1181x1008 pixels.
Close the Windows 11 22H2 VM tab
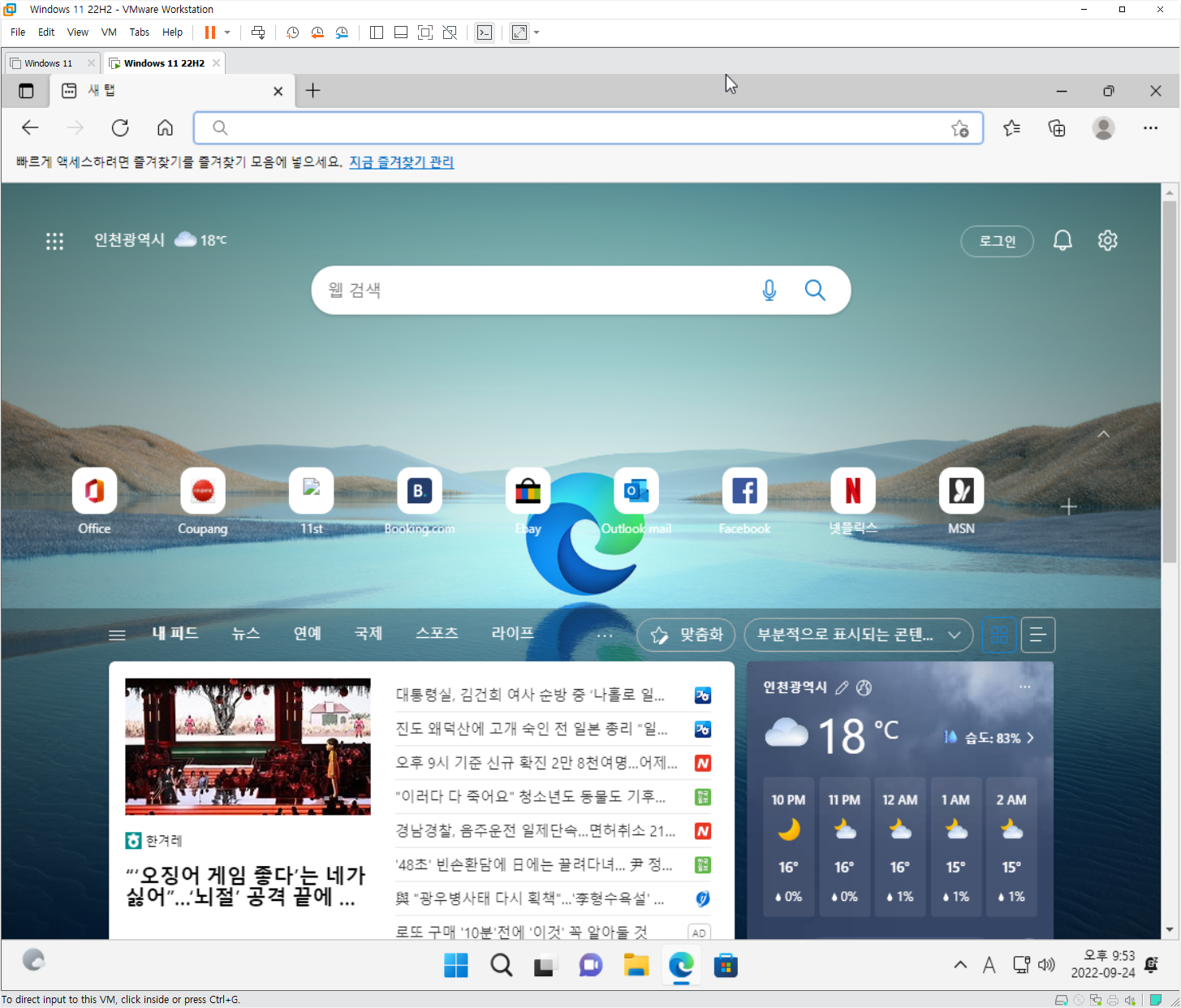point(216,63)
